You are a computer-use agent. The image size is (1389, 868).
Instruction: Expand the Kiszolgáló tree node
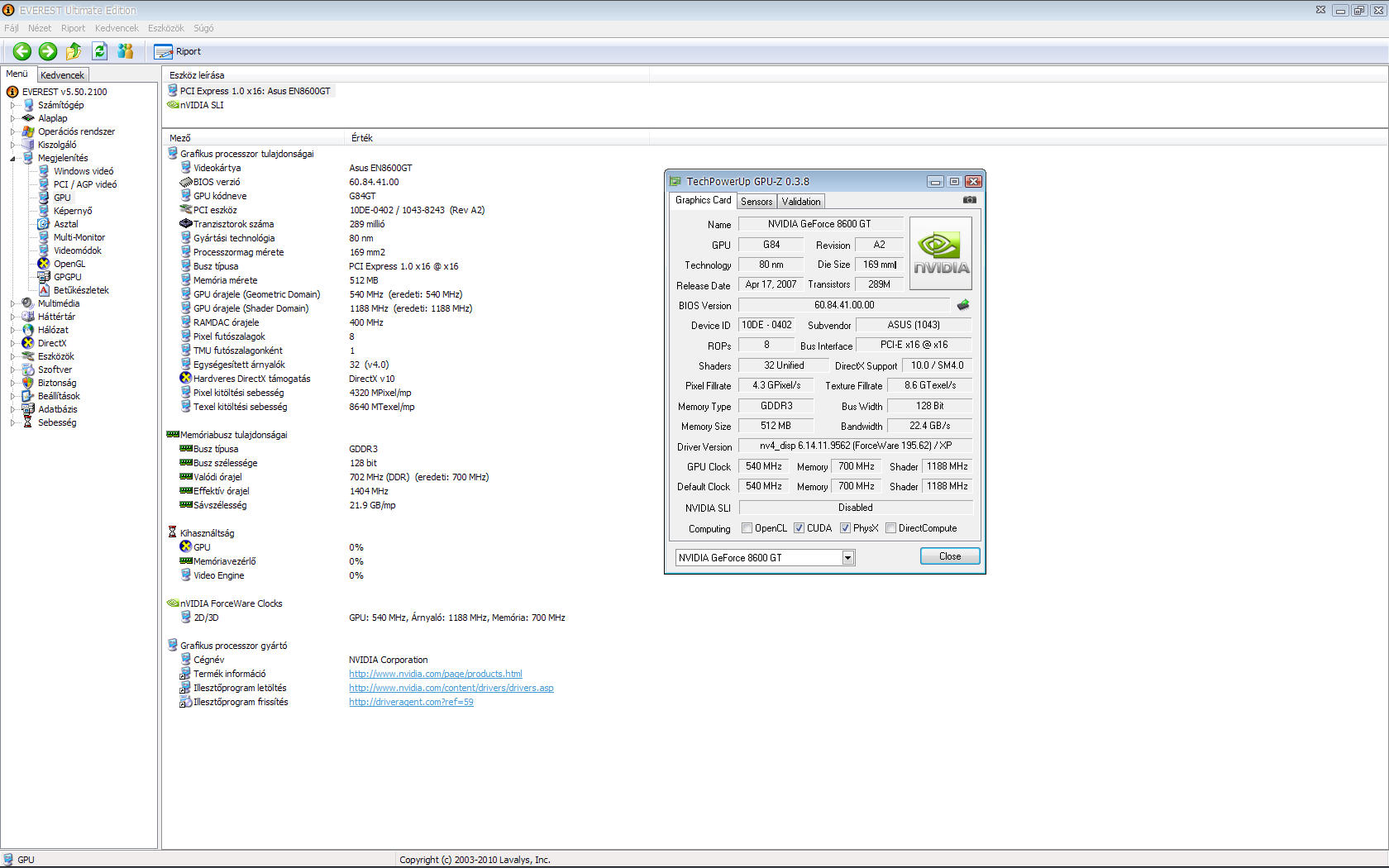pyautogui.click(x=12, y=145)
